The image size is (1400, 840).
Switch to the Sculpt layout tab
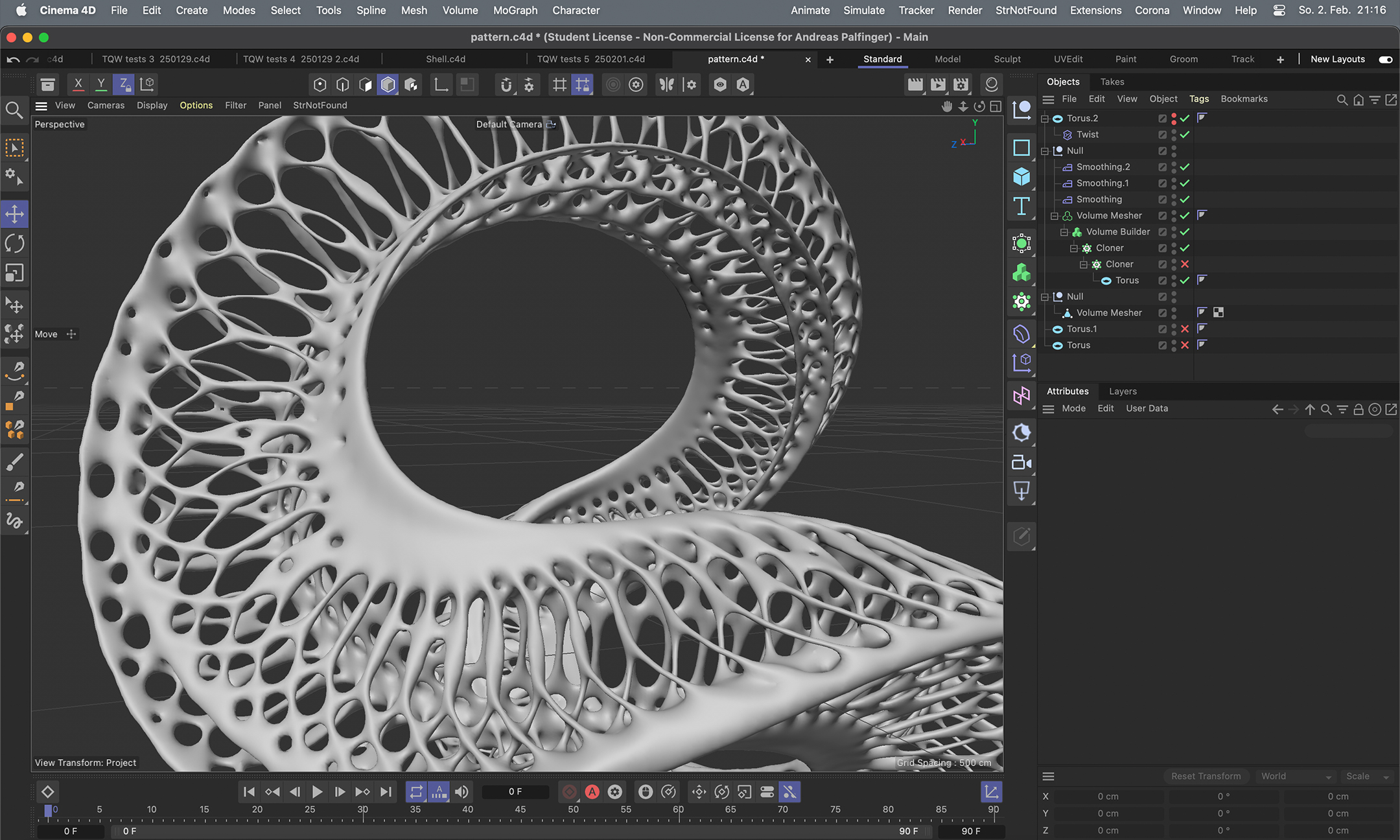[1007, 59]
